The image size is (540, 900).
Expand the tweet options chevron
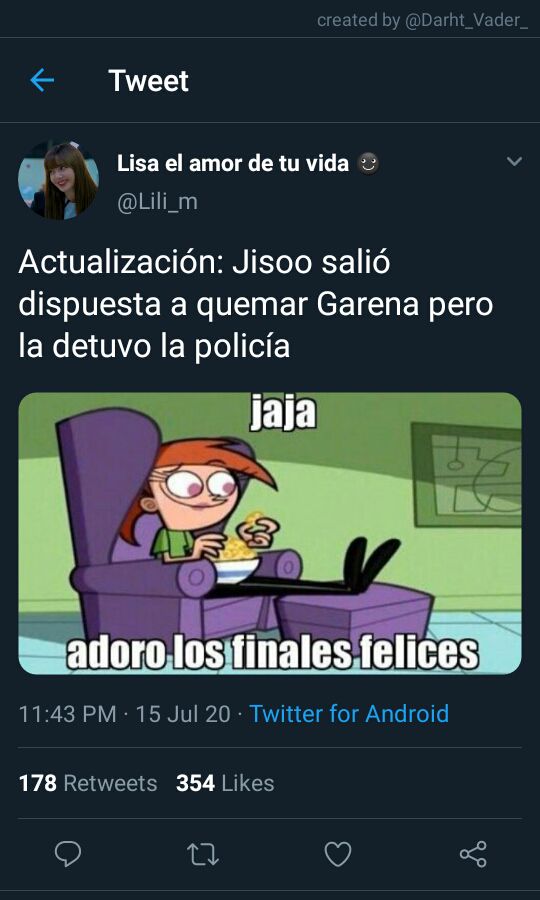pyautogui.click(x=515, y=162)
